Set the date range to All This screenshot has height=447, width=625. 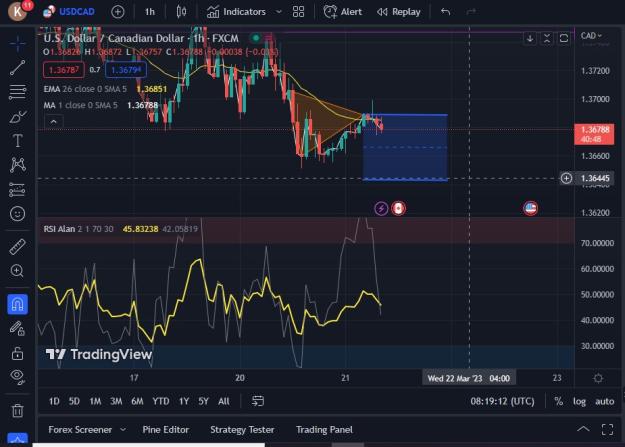tap(224, 401)
